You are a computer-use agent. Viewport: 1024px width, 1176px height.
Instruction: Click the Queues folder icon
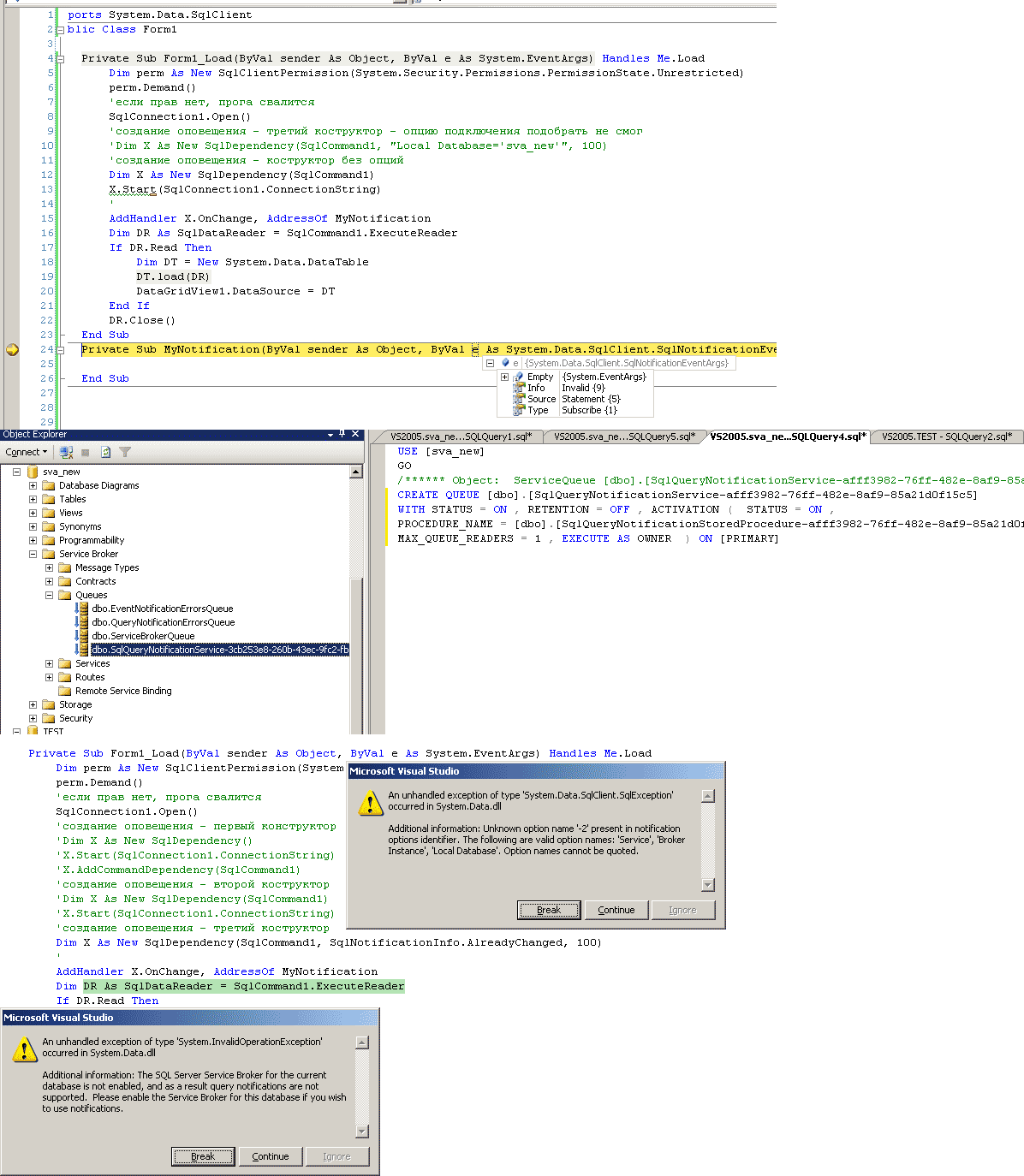pos(65,595)
